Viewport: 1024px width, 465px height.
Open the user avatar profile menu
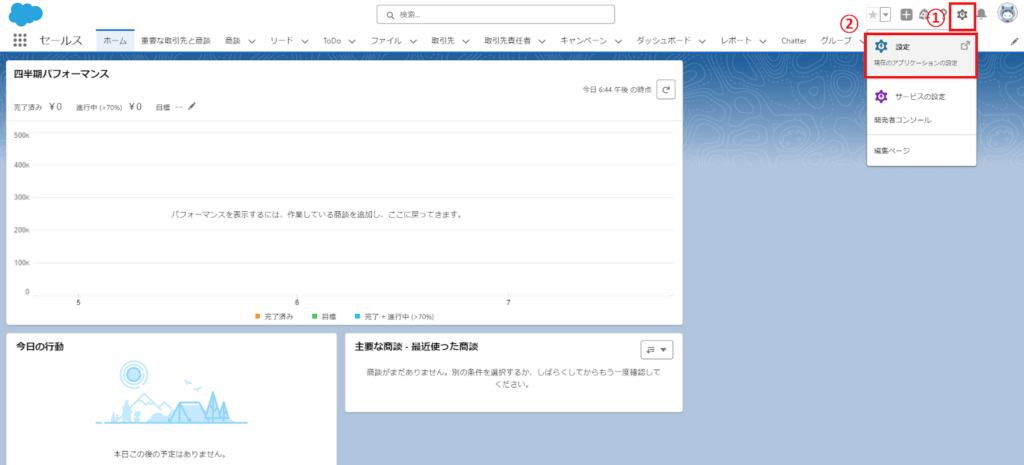coord(1006,14)
